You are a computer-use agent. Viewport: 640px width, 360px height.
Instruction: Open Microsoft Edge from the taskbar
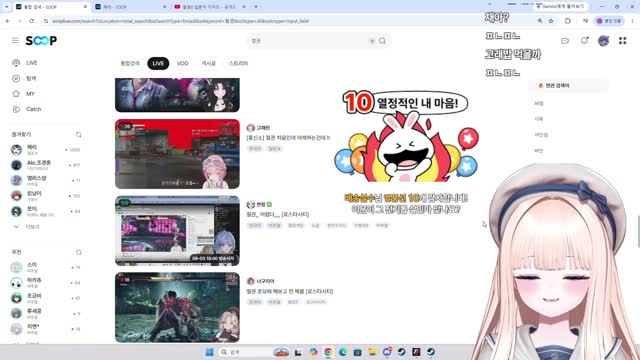(343, 352)
